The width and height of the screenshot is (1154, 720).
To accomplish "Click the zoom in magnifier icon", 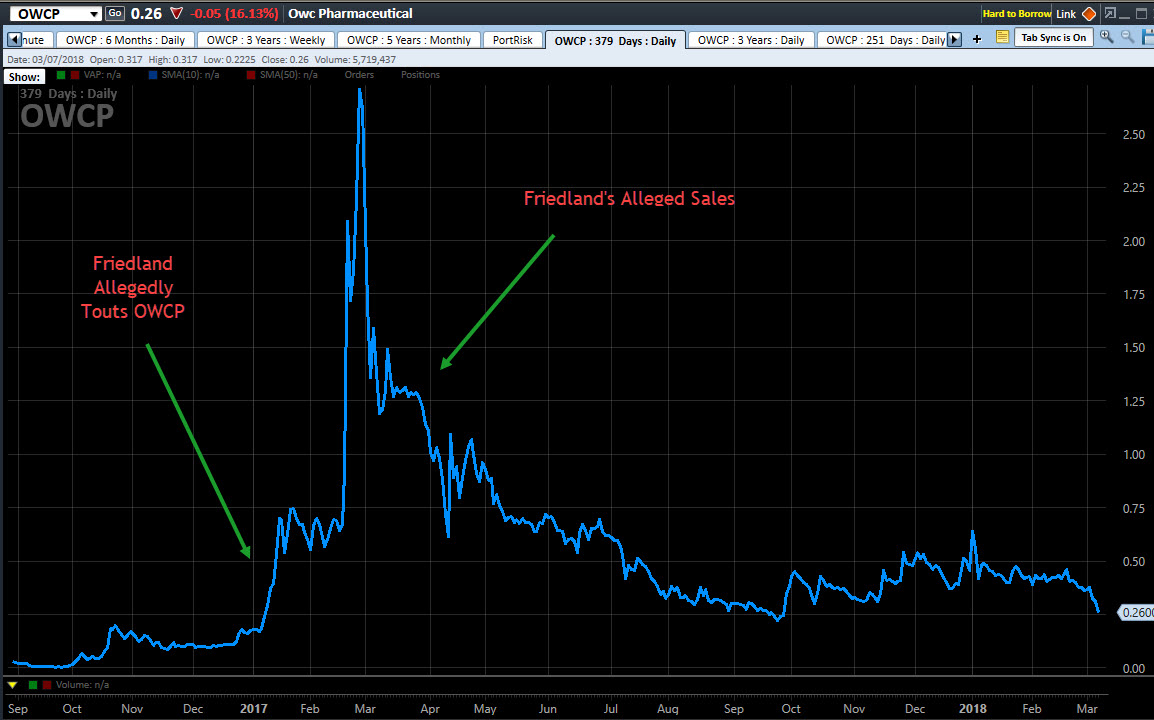I will pos(1106,37).
